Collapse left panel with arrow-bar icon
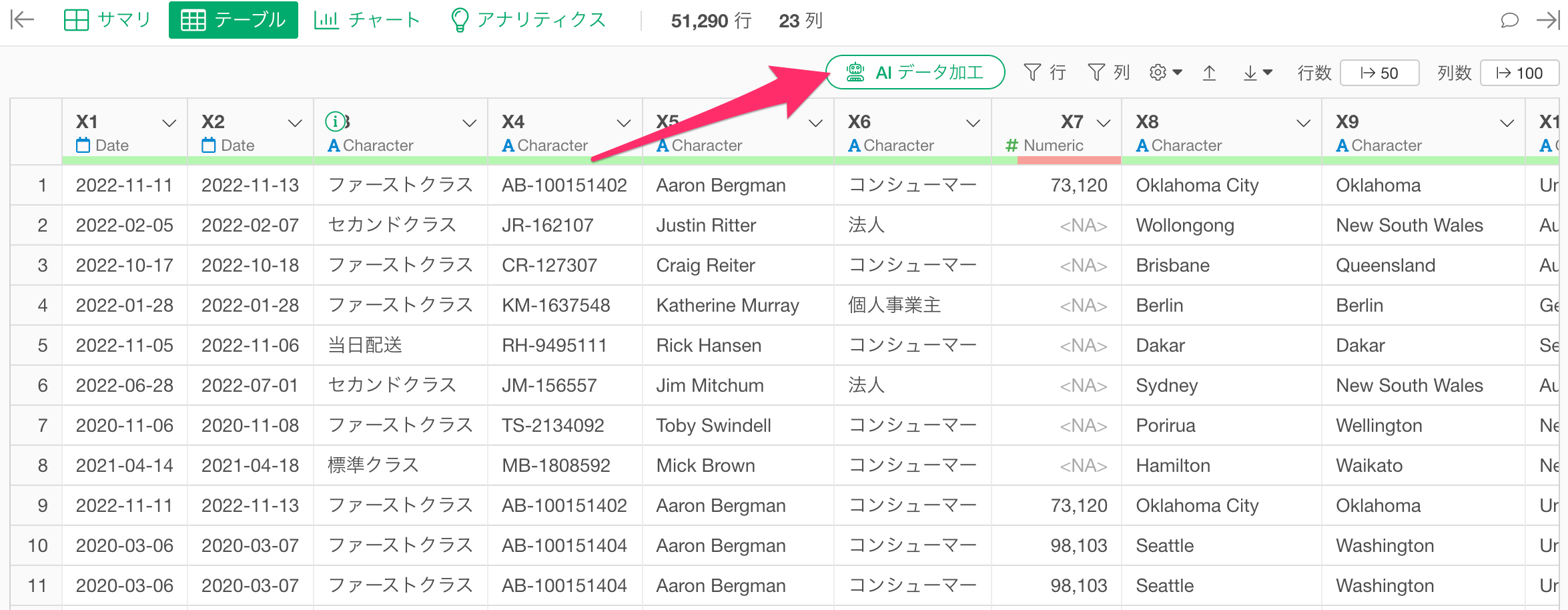 [x=22, y=20]
